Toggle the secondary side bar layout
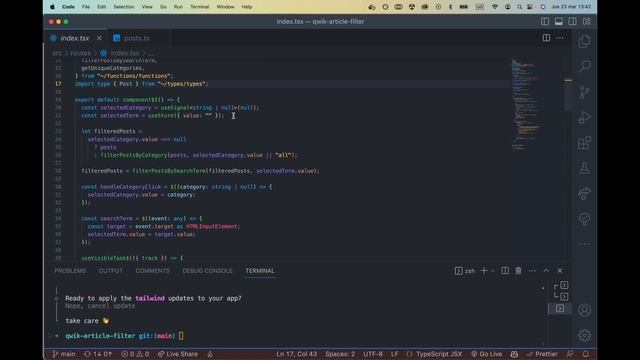This screenshot has height=360, width=640. [x=573, y=21]
